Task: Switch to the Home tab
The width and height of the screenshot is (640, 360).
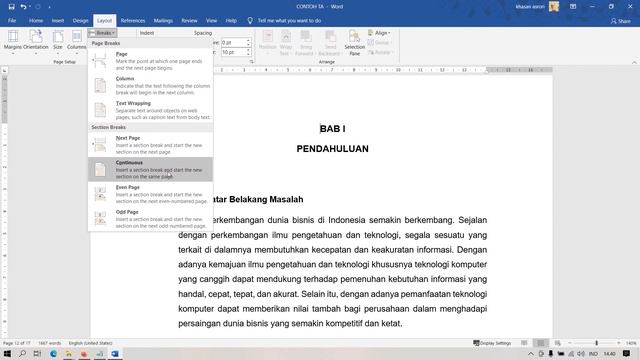Action: point(36,20)
